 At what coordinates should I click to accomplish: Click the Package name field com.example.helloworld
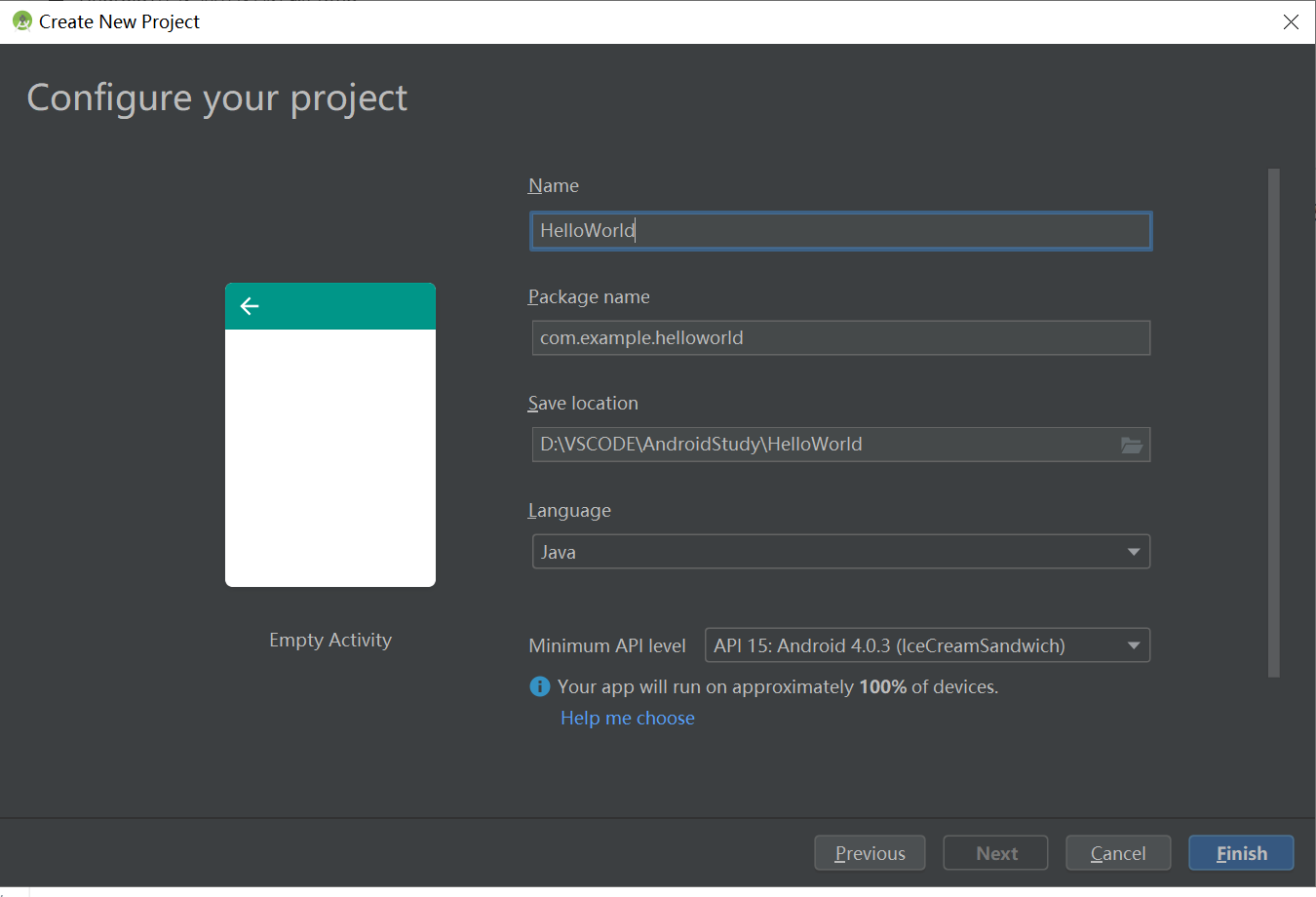(841, 338)
